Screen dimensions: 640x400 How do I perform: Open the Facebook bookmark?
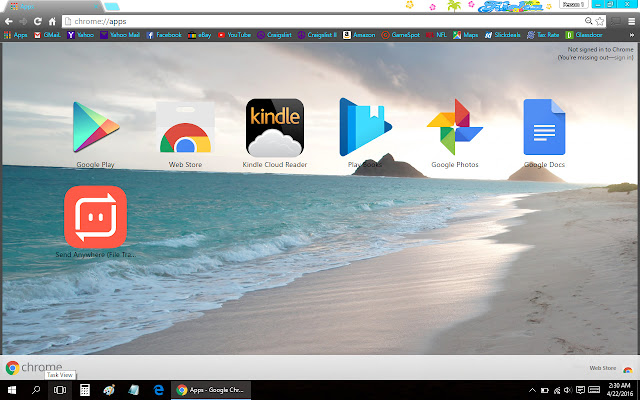[164, 35]
